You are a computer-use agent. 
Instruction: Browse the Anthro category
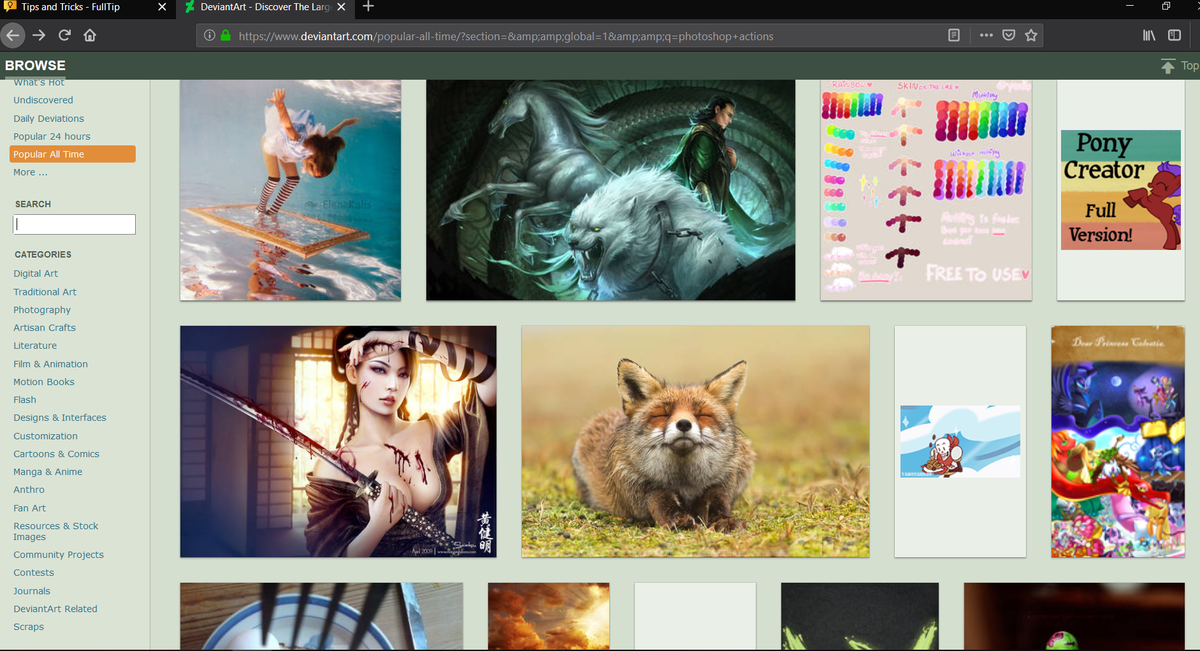tap(29, 490)
